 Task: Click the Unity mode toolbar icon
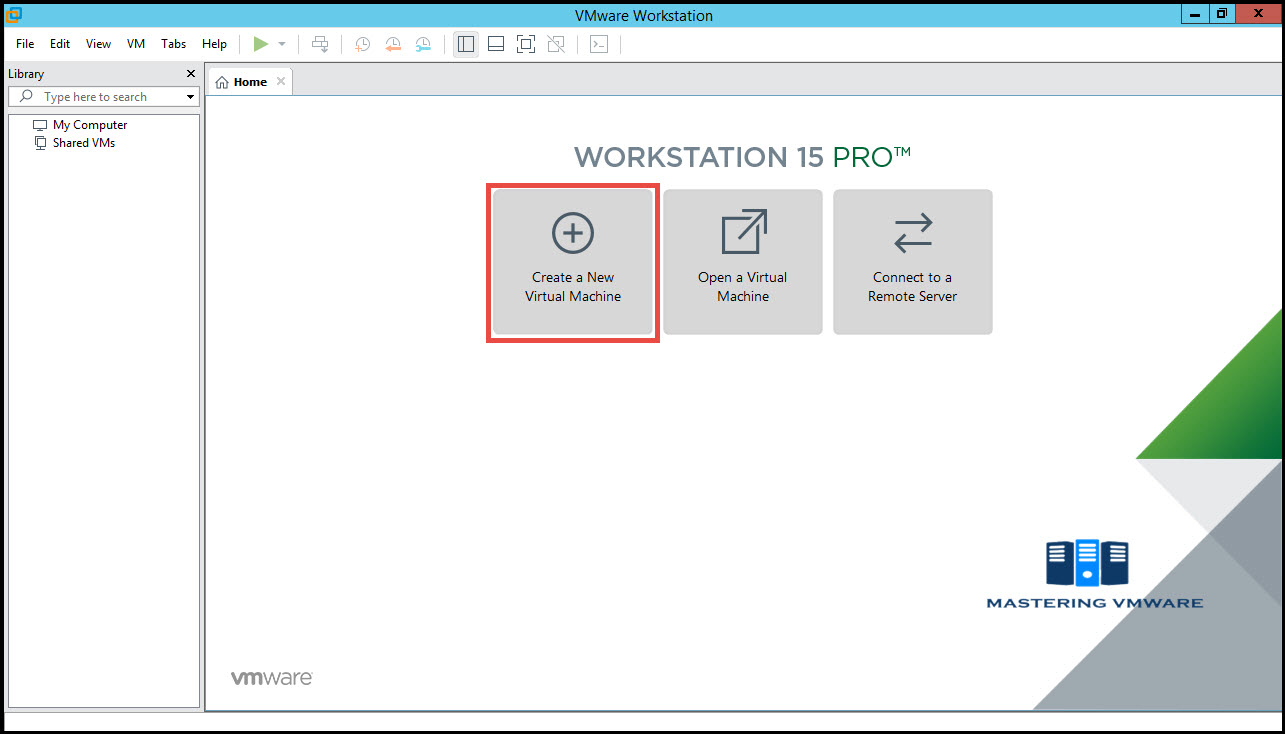point(556,44)
